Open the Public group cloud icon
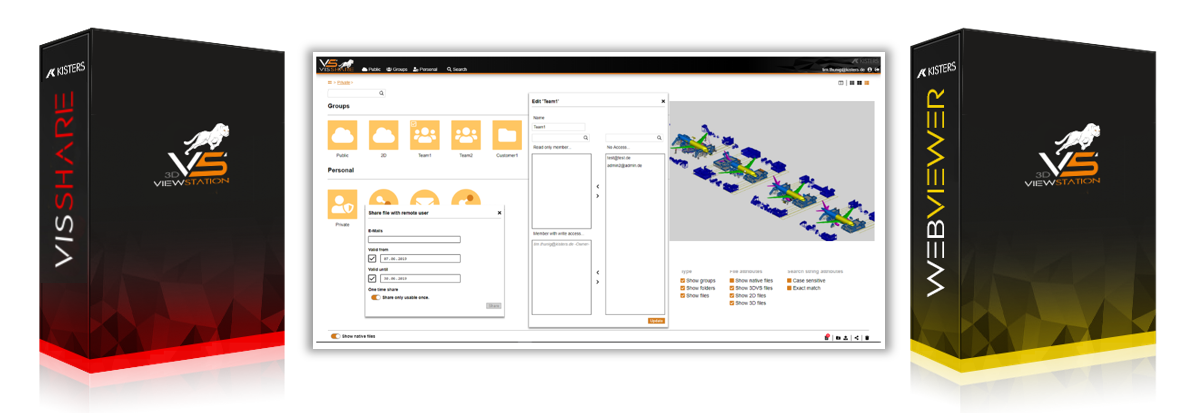Image resolution: width=1191 pixels, height=413 pixels. [x=342, y=135]
